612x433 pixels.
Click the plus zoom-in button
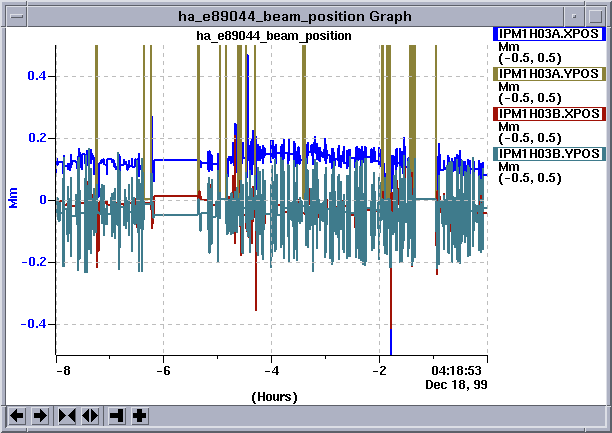(139, 415)
